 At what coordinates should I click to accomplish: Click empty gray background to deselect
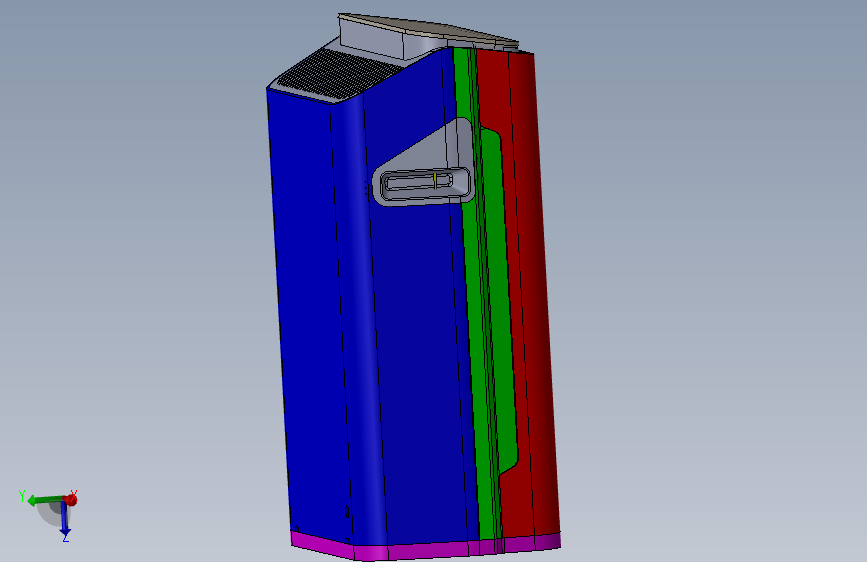[691, 277]
